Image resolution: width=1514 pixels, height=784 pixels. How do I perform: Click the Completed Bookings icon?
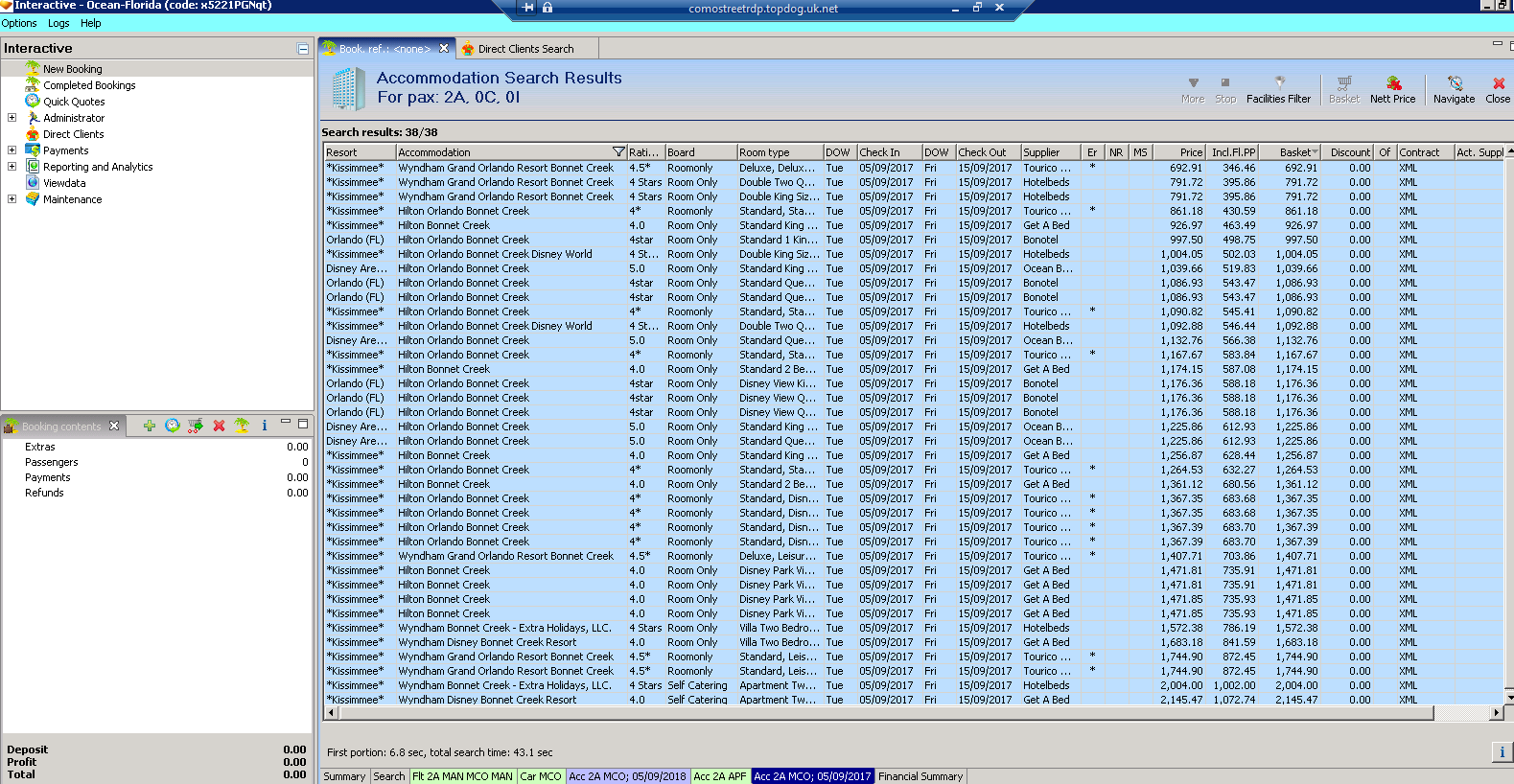click(x=33, y=85)
